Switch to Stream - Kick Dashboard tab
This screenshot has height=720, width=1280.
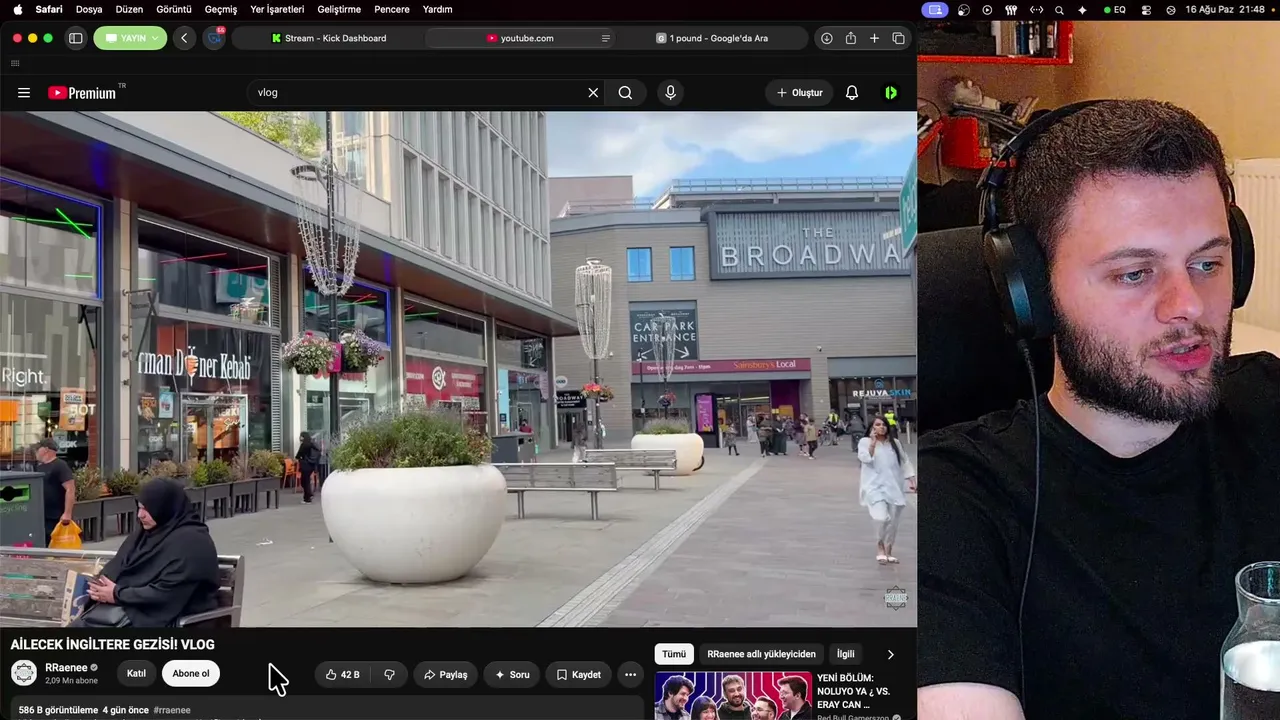[x=329, y=38]
